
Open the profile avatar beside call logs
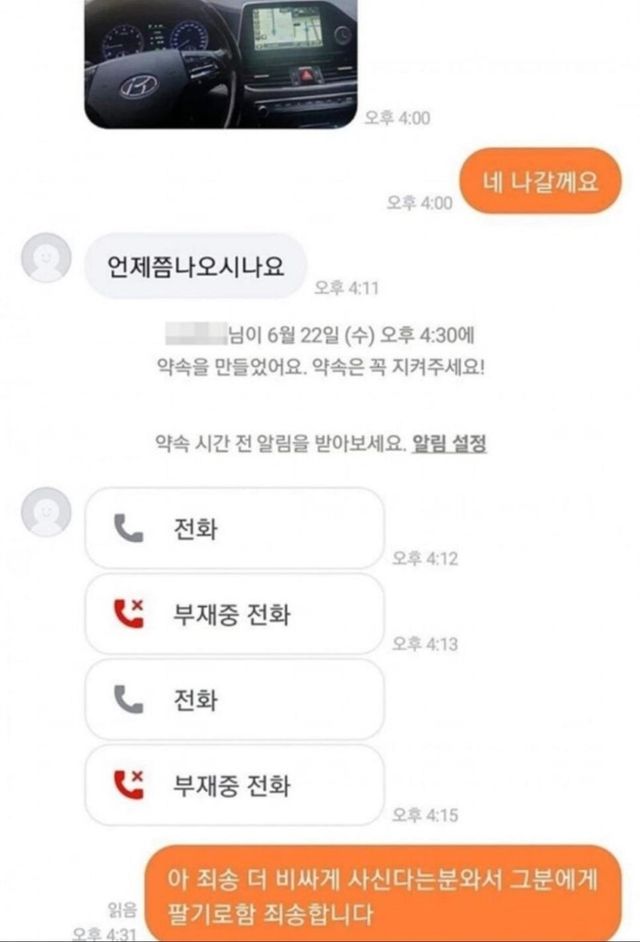pos(46,512)
